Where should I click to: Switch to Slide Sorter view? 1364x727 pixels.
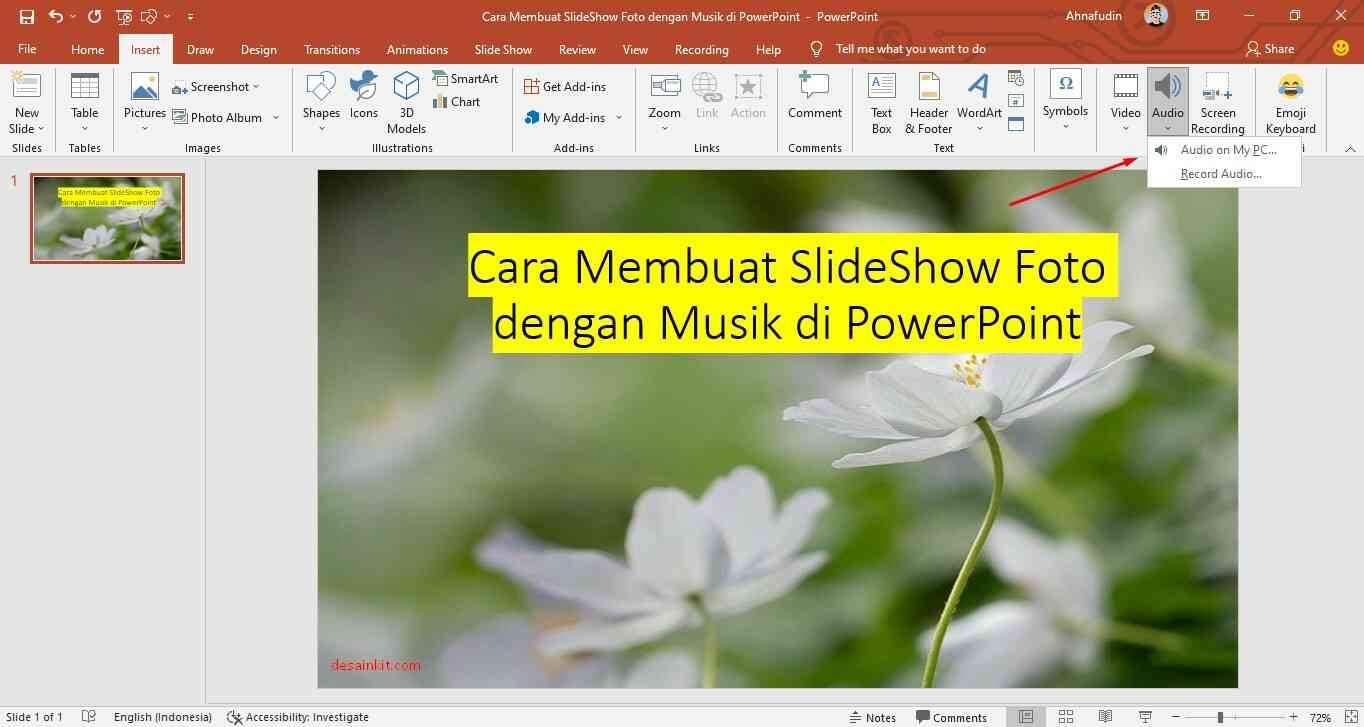[1066, 717]
